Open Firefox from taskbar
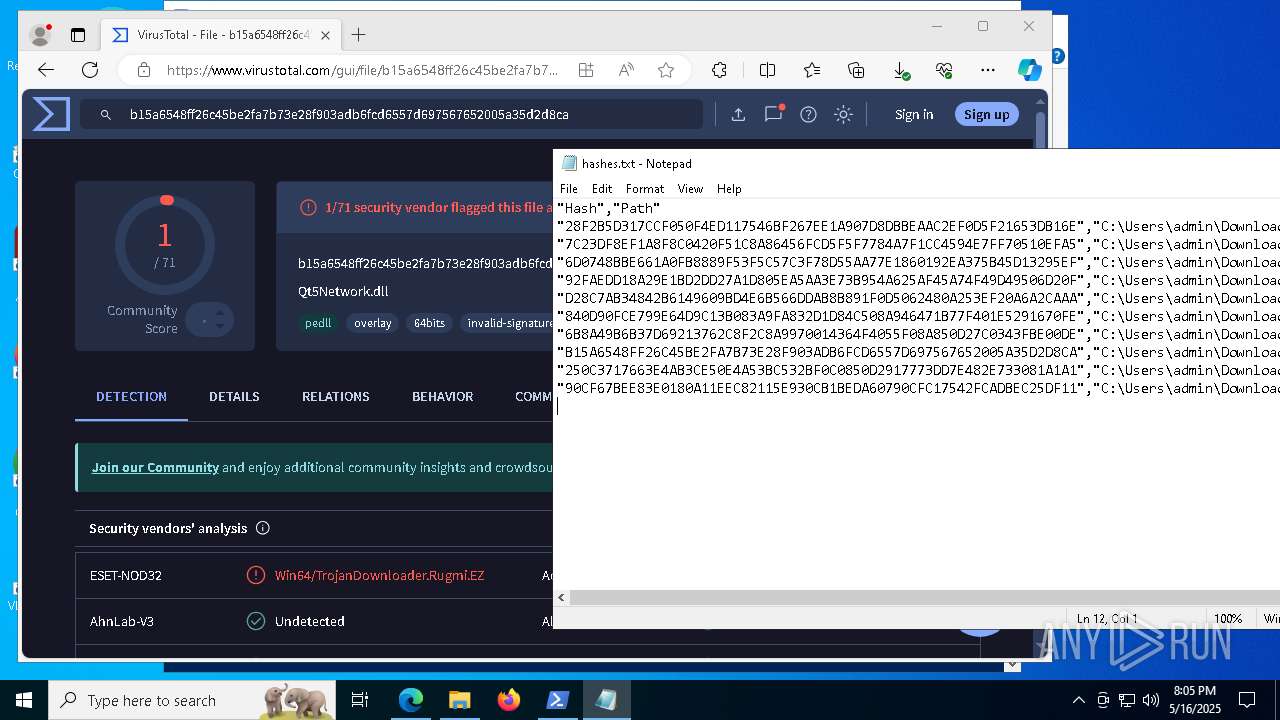Screen dimensions: 1280x720 click(508, 700)
